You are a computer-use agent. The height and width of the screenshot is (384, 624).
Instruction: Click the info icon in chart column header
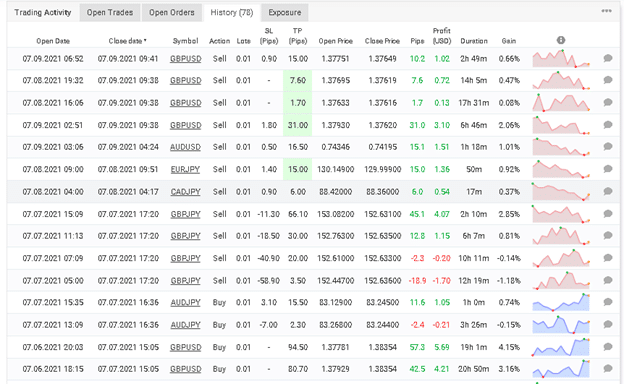pos(561,40)
